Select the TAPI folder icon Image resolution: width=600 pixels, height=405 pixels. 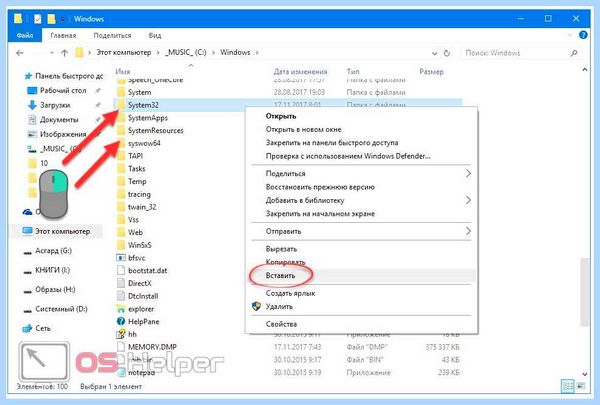pyautogui.click(x=121, y=156)
